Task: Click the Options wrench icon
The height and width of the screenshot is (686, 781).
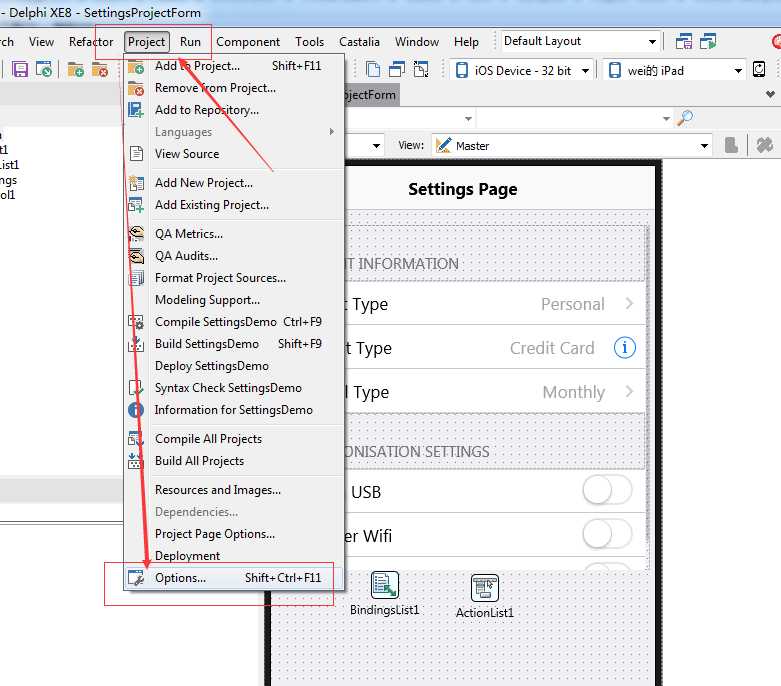Action: point(136,578)
